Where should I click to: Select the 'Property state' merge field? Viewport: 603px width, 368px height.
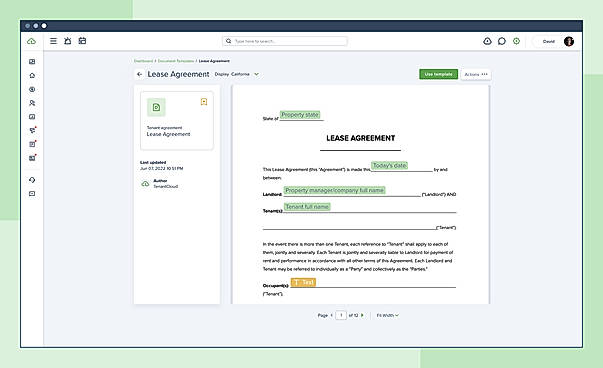pyautogui.click(x=300, y=115)
